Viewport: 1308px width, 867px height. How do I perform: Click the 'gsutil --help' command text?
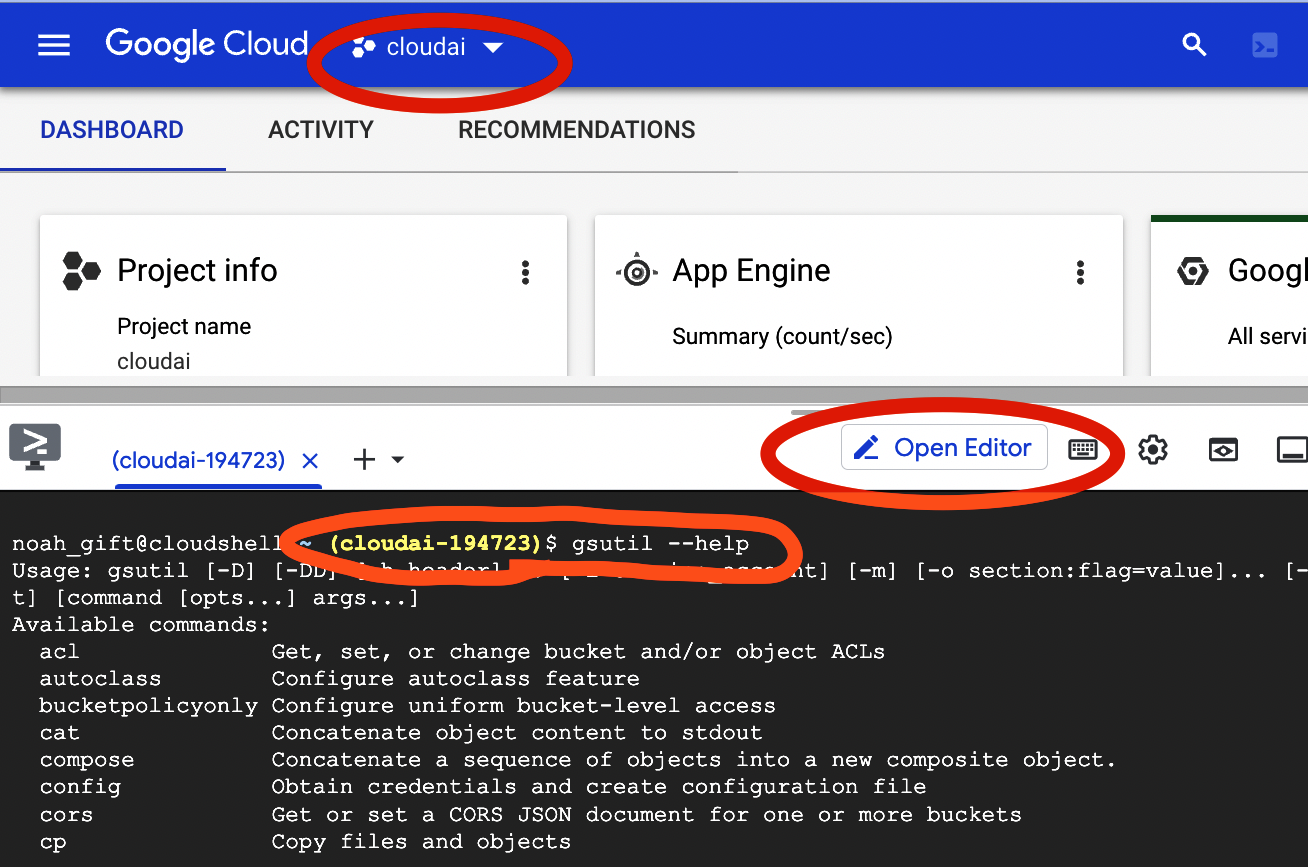tap(661, 544)
